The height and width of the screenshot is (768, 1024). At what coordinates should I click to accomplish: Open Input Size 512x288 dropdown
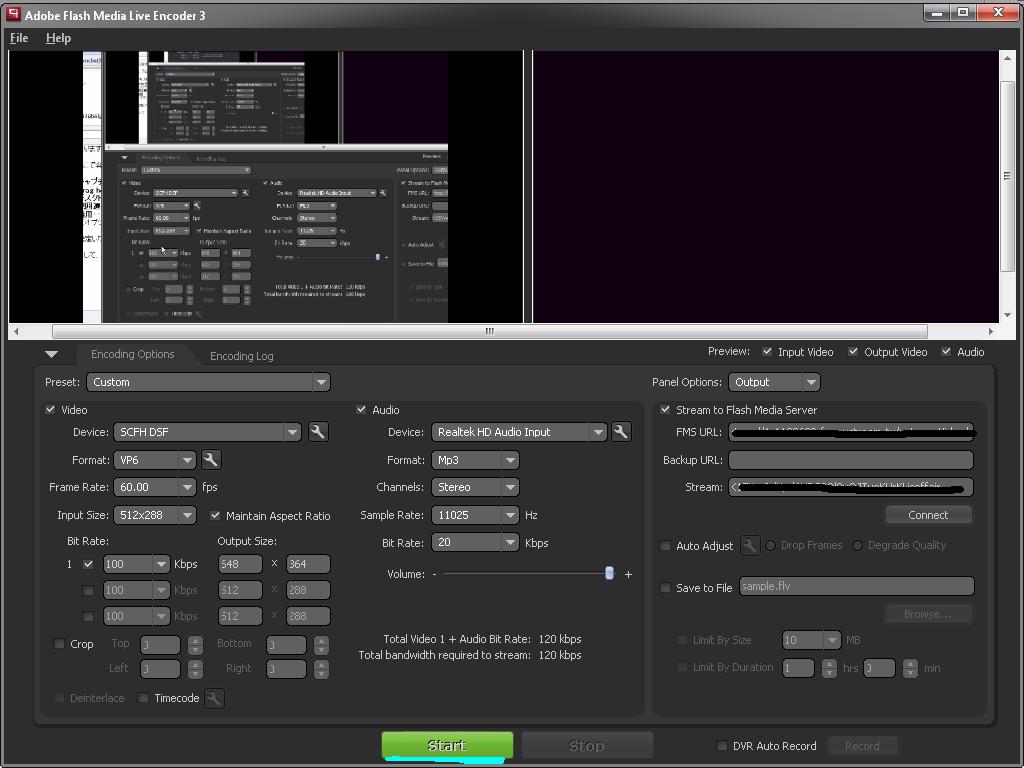tap(154, 515)
